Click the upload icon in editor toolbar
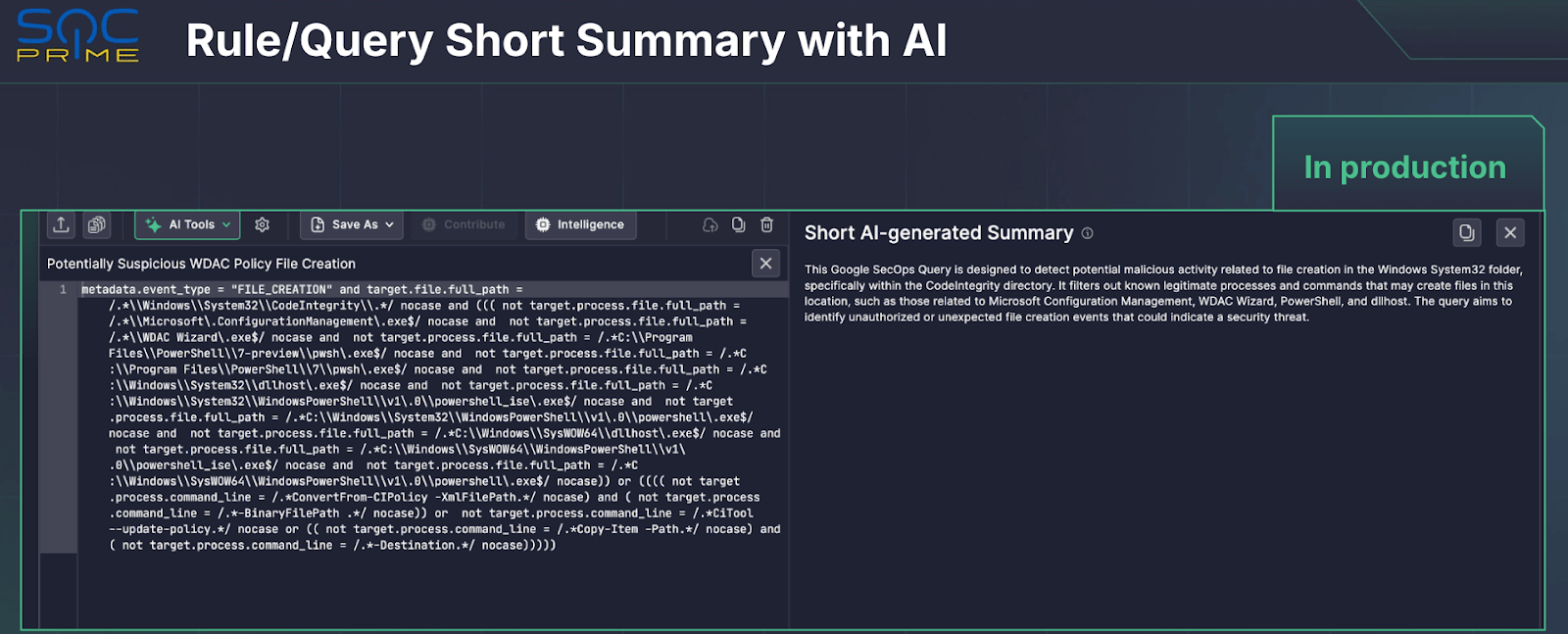 [61, 224]
